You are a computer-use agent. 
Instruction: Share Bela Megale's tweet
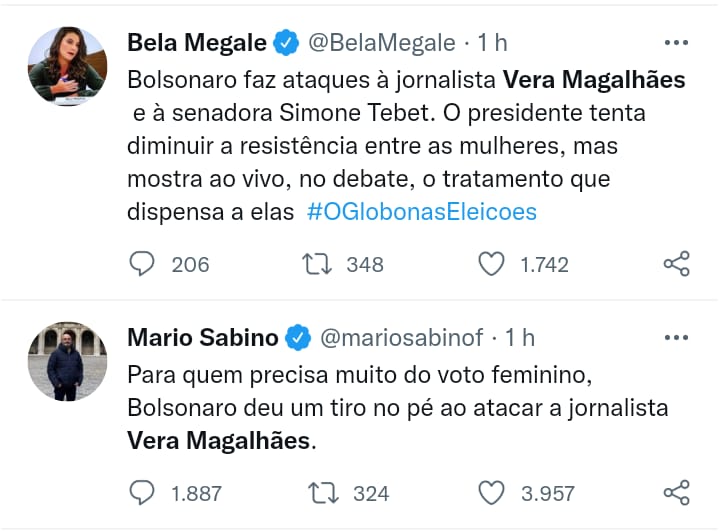[x=677, y=264]
